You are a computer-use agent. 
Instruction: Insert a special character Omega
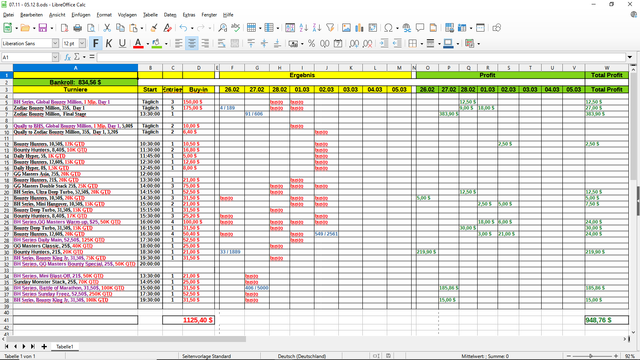pyautogui.click(x=388, y=28)
